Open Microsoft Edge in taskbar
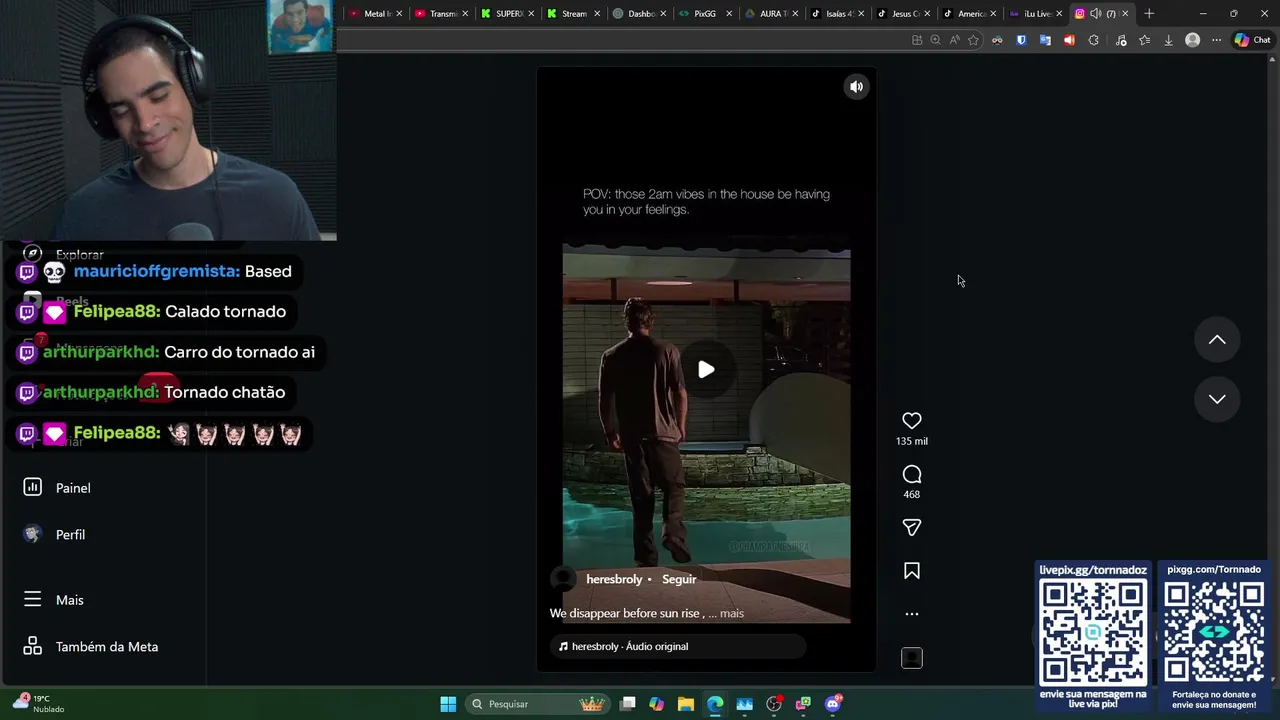This screenshot has width=1280, height=720. tap(715, 704)
